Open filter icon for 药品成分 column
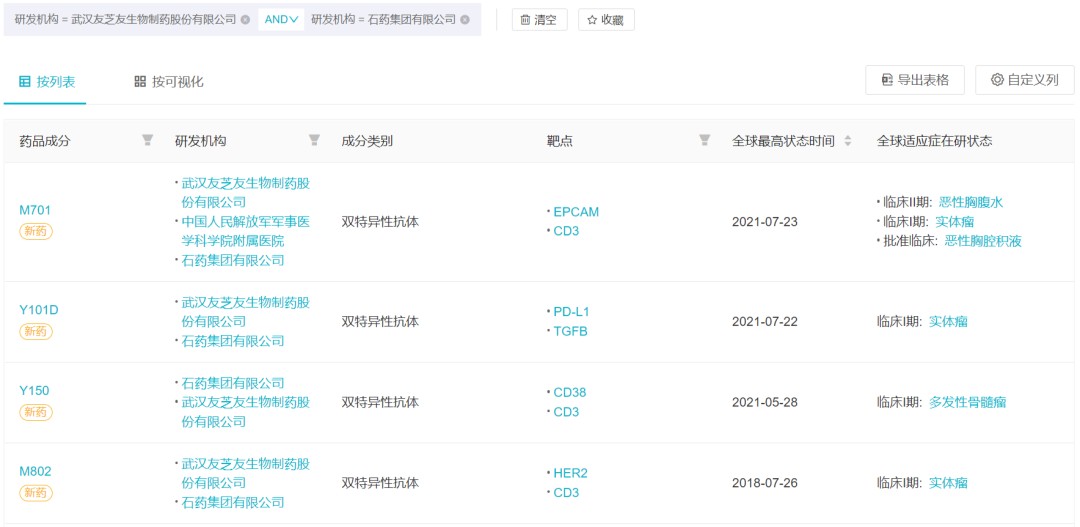Screen dimensions: 1080x527 click(x=147, y=141)
